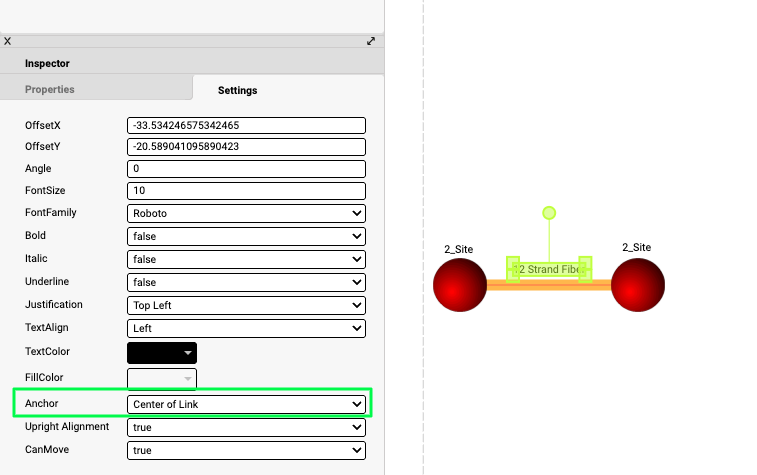Toggle the Italic setting dropdown
Image resolution: width=757 pixels, height=475 pixels.
[x=246, y=259]
